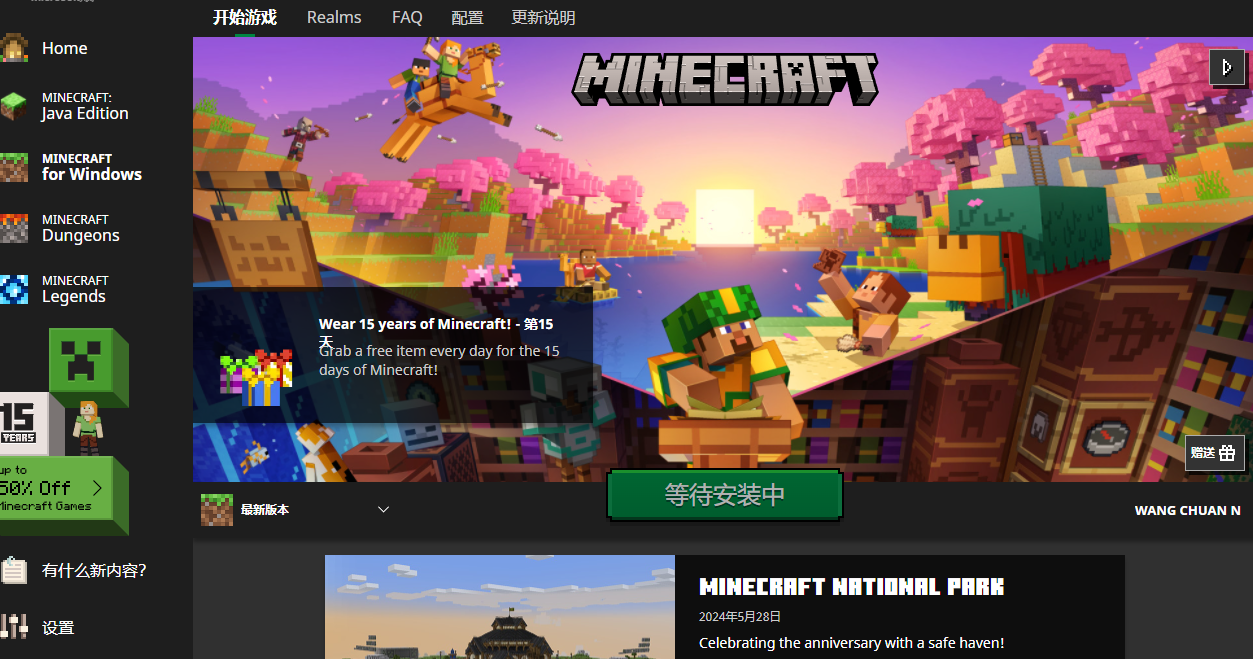Image resolution: width=1253 pixels, height=659 pixels.
Task: Select the Java Edition label in sidebar
Action: pyautogui.click(x=85, y=106)
